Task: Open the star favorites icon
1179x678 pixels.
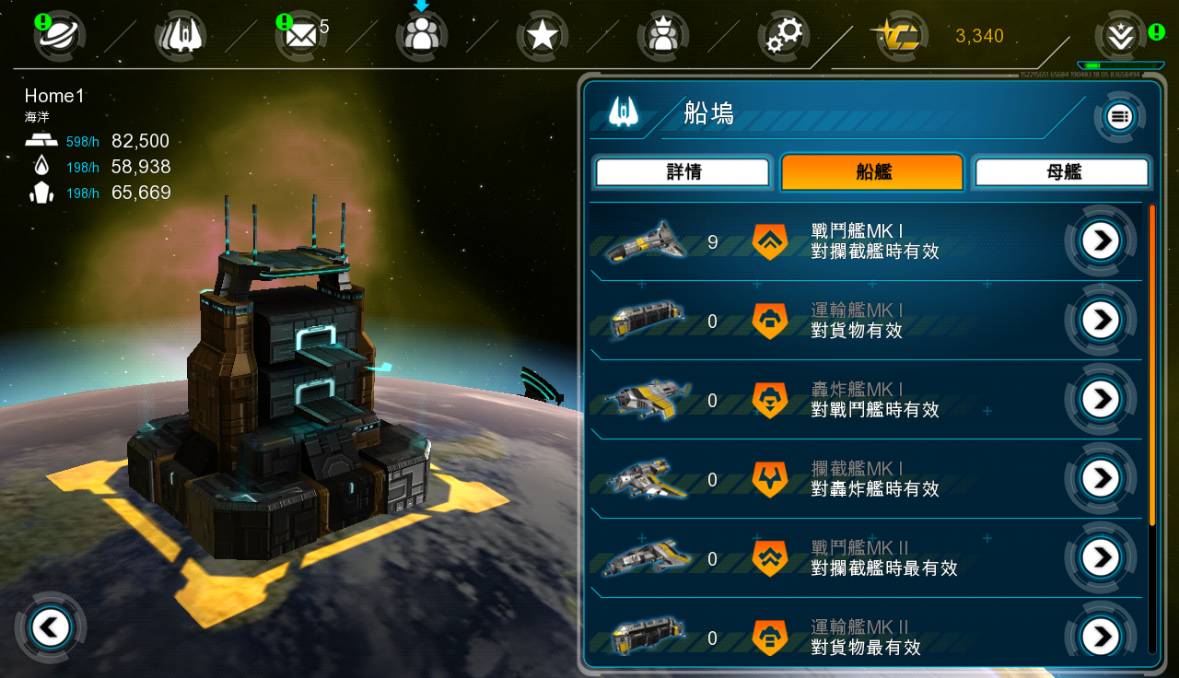Action: pos(542,35)
